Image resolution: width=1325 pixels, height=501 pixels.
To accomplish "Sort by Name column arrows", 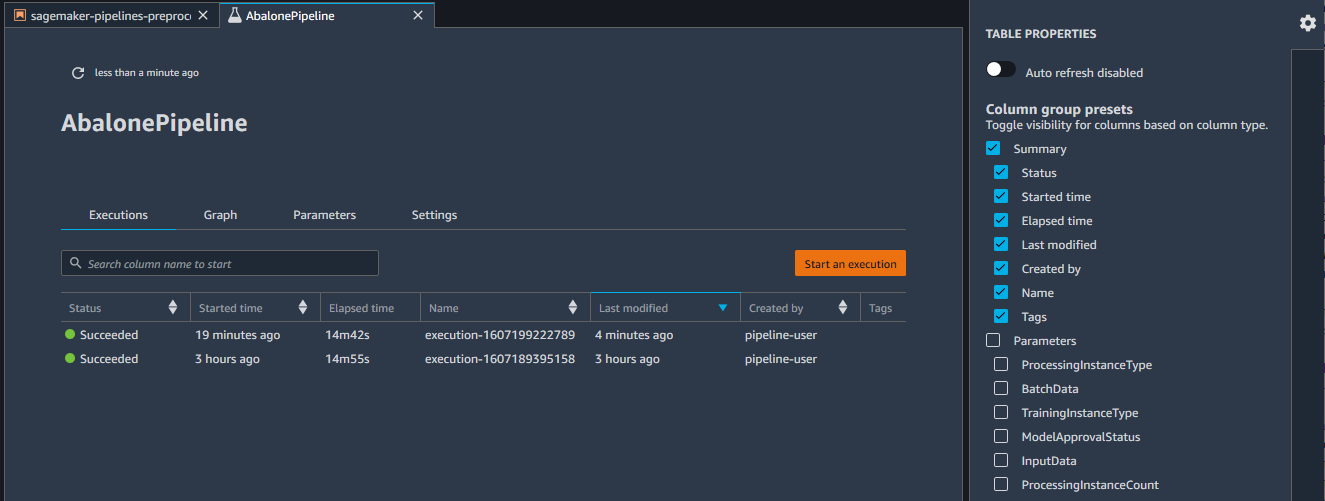I will [x=573, y=308].
